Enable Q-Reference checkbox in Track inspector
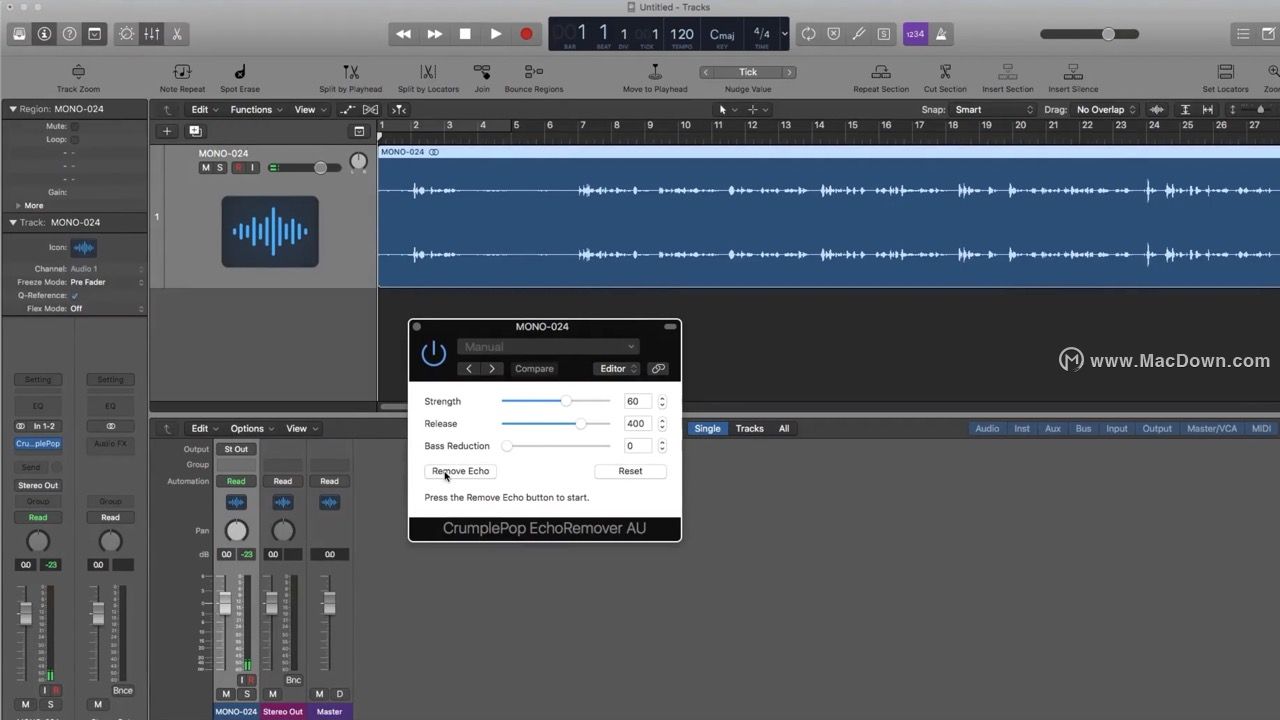Image resolution: width=1280 pixels, height=720 pixels. point(75,296)
